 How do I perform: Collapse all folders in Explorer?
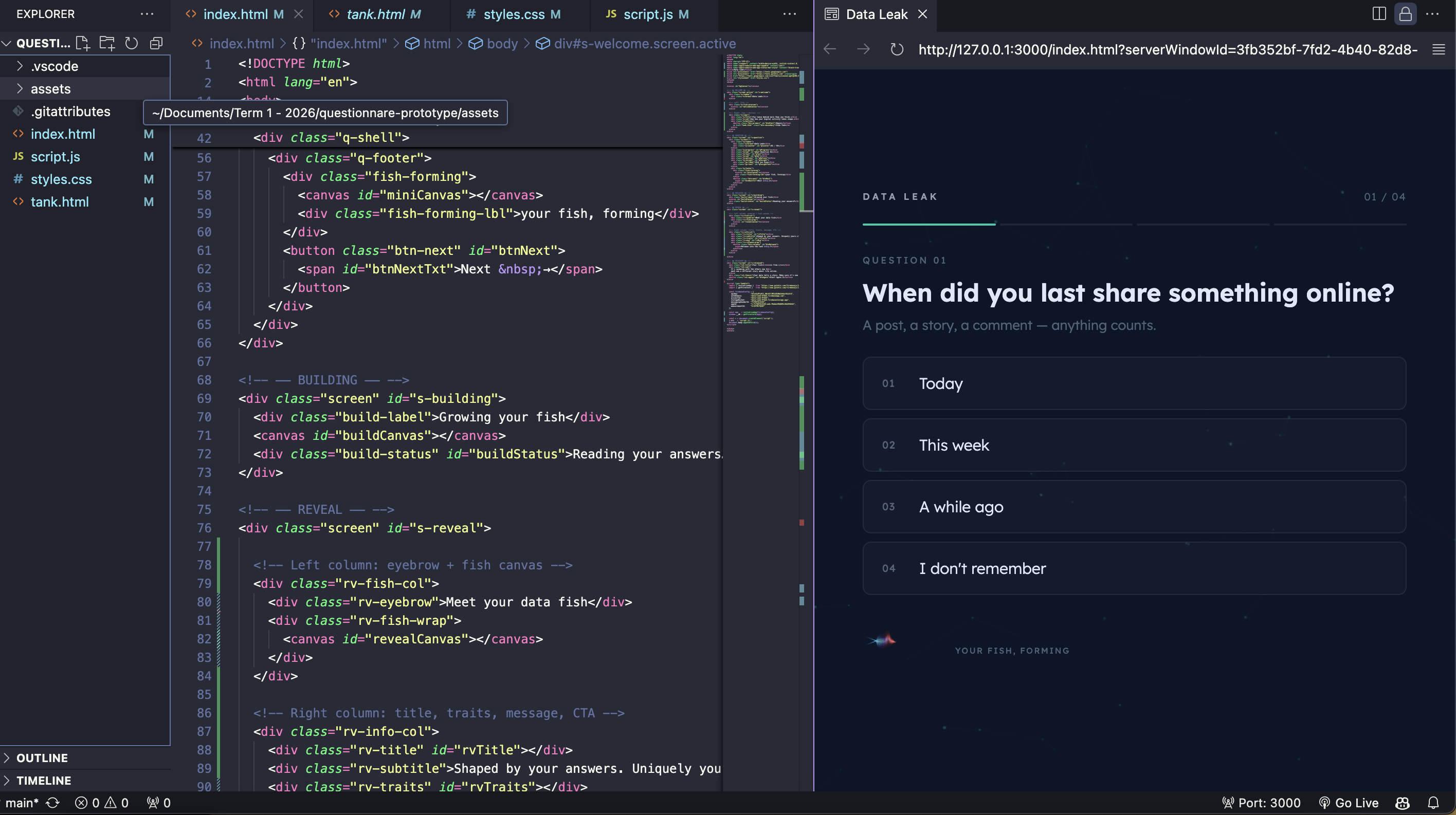click(157, 44)
